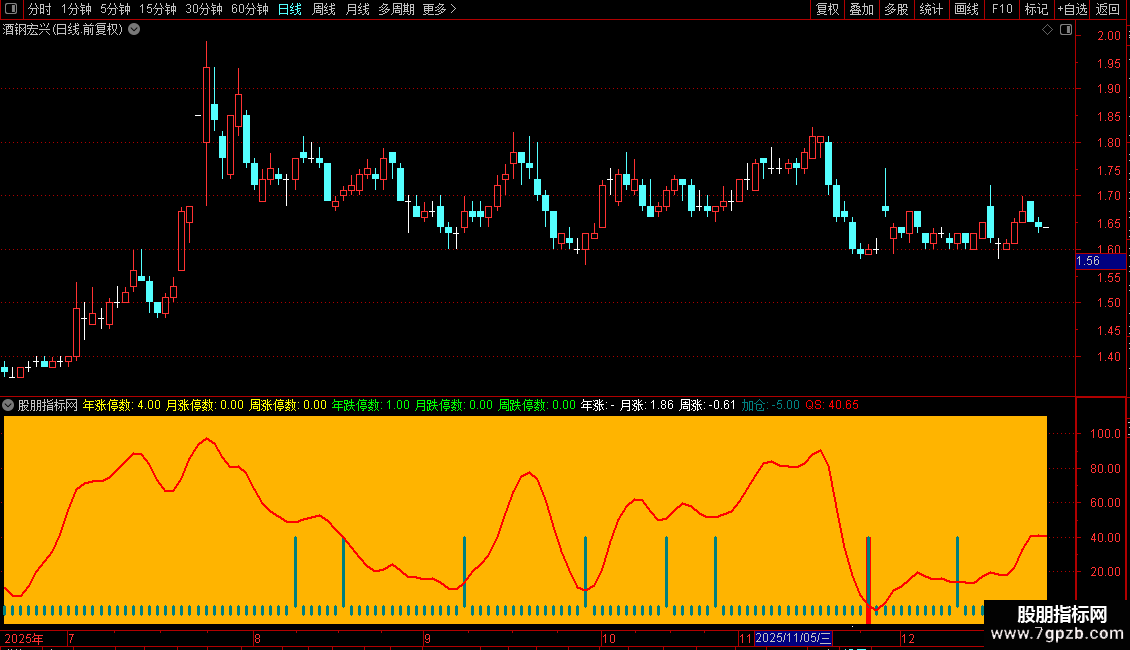
Task: Click the 加仓: -5.00 readout
Action: (770, 405)
